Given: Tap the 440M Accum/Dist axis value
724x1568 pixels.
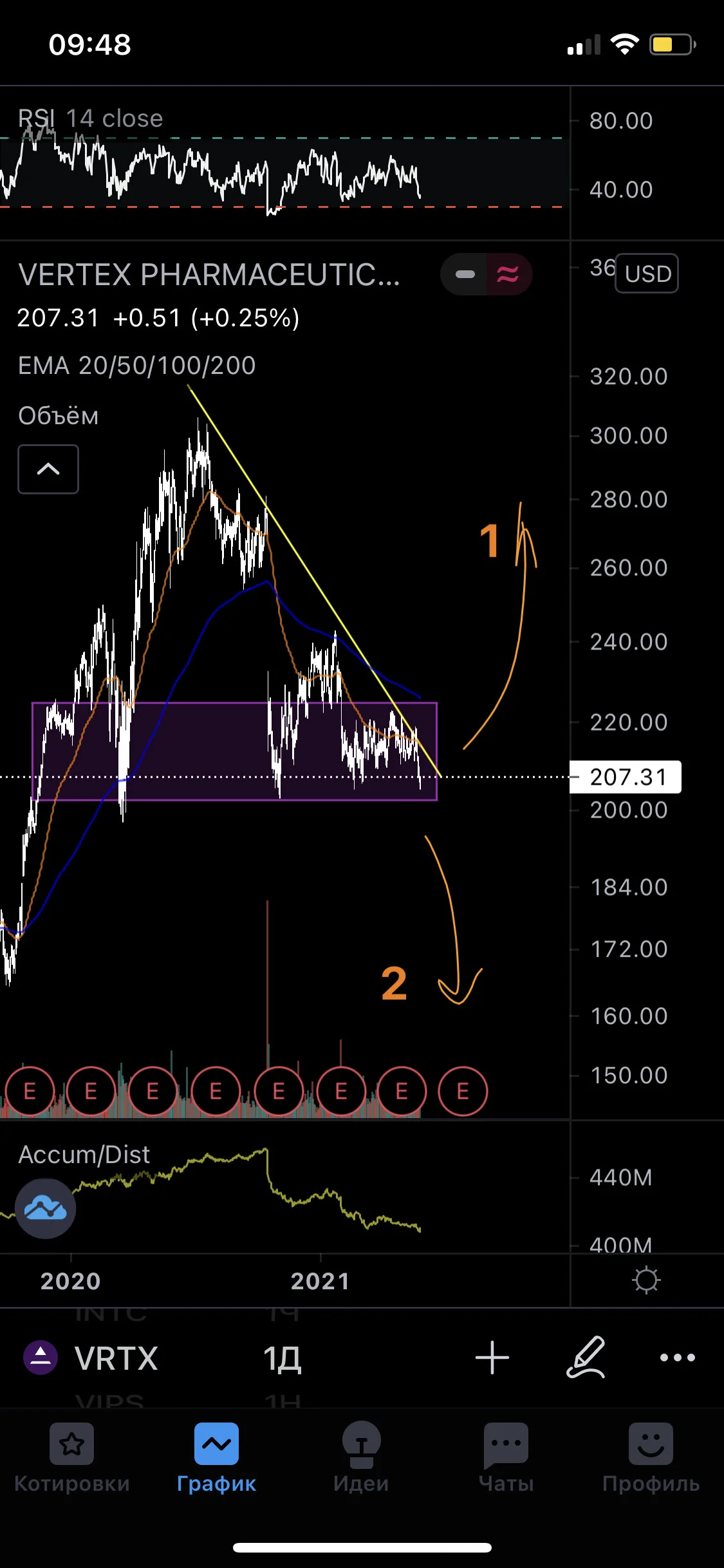Looking at the screenshot, I should tap(620, 1177).
